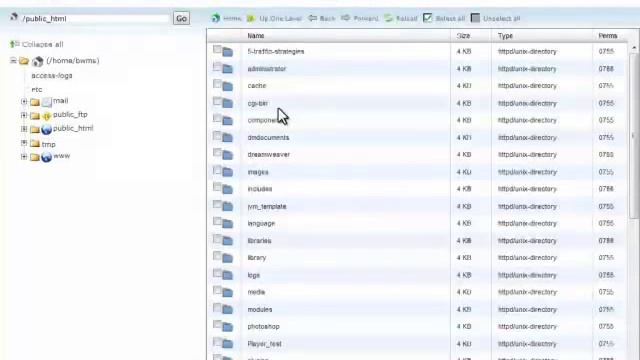Select the jvm_template folder name
640x360 pixels.
tap(267, 207)
